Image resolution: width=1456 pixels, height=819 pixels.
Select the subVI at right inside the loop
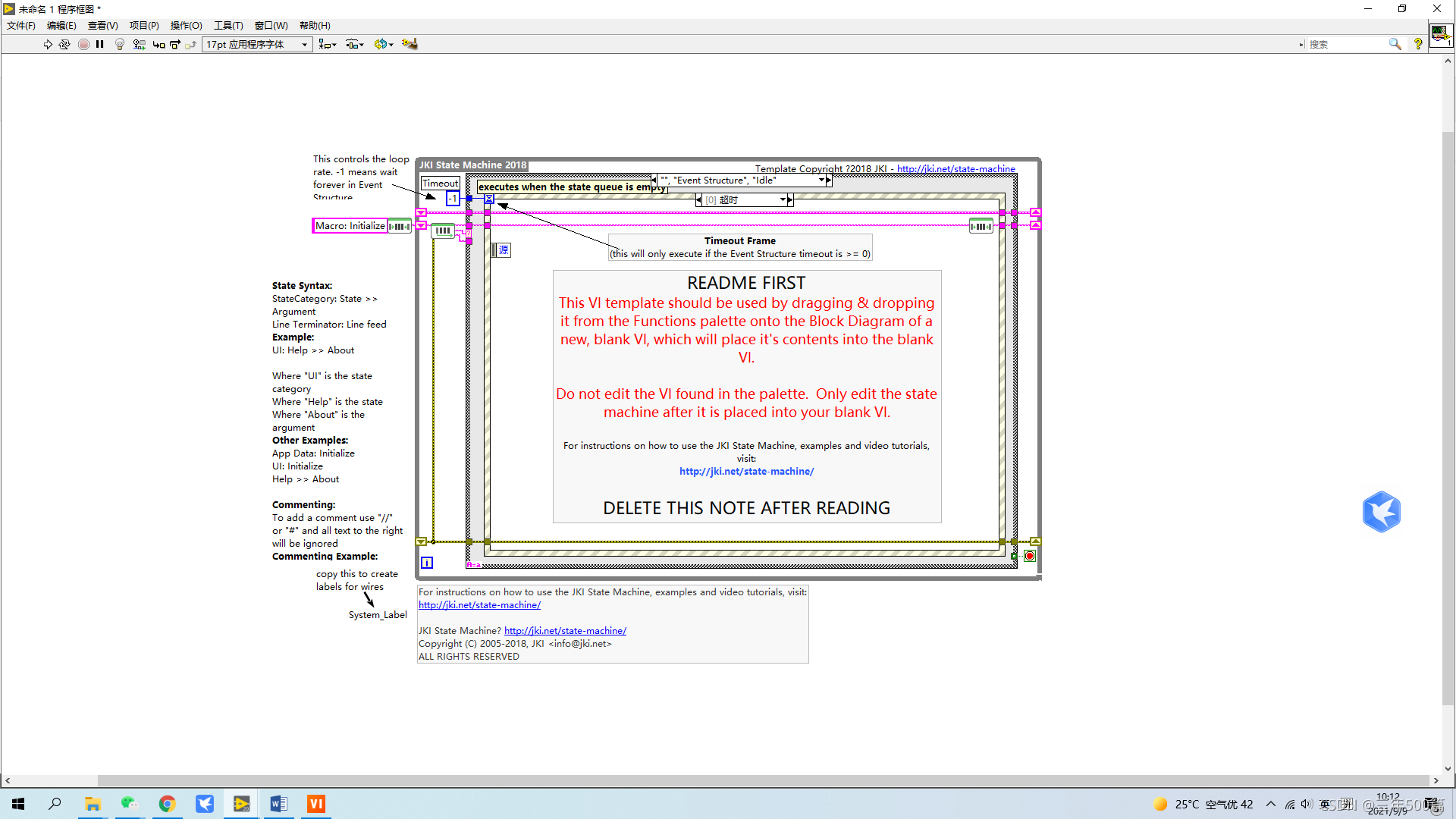click(x=981, y=226)
